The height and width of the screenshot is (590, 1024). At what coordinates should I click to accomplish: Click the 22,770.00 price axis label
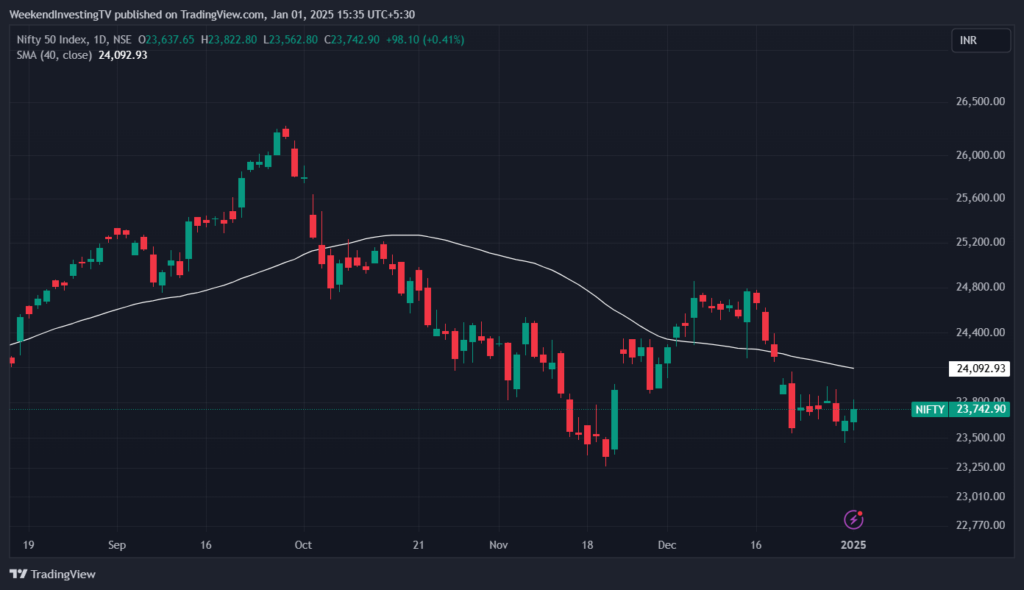[x=980, y=525]
